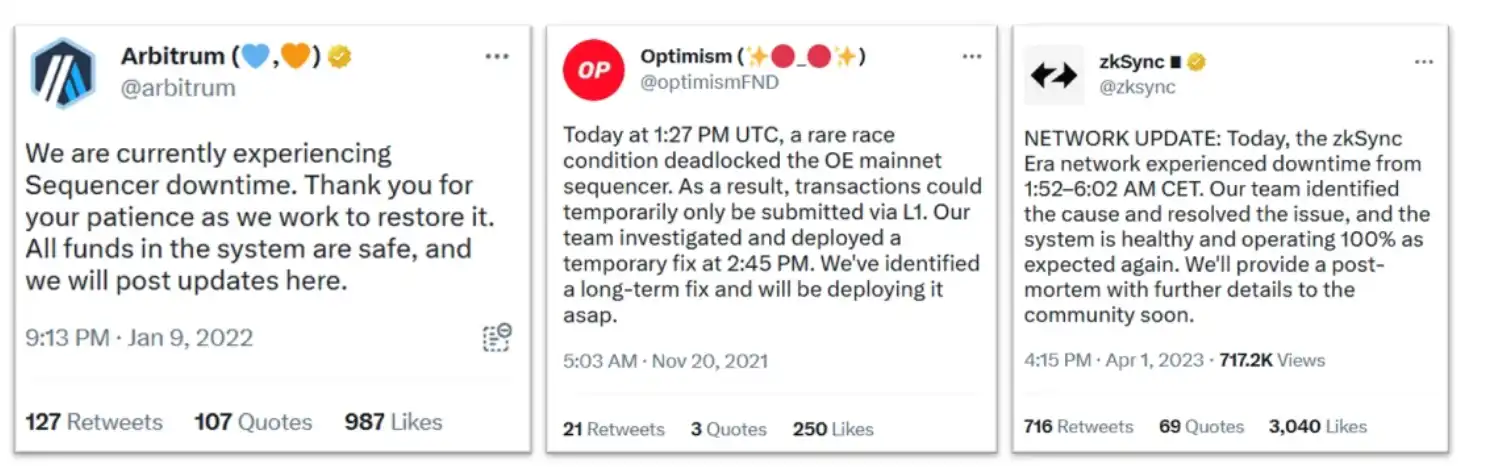Click the Arbitrum profile avatar

(x=63, y=73)
